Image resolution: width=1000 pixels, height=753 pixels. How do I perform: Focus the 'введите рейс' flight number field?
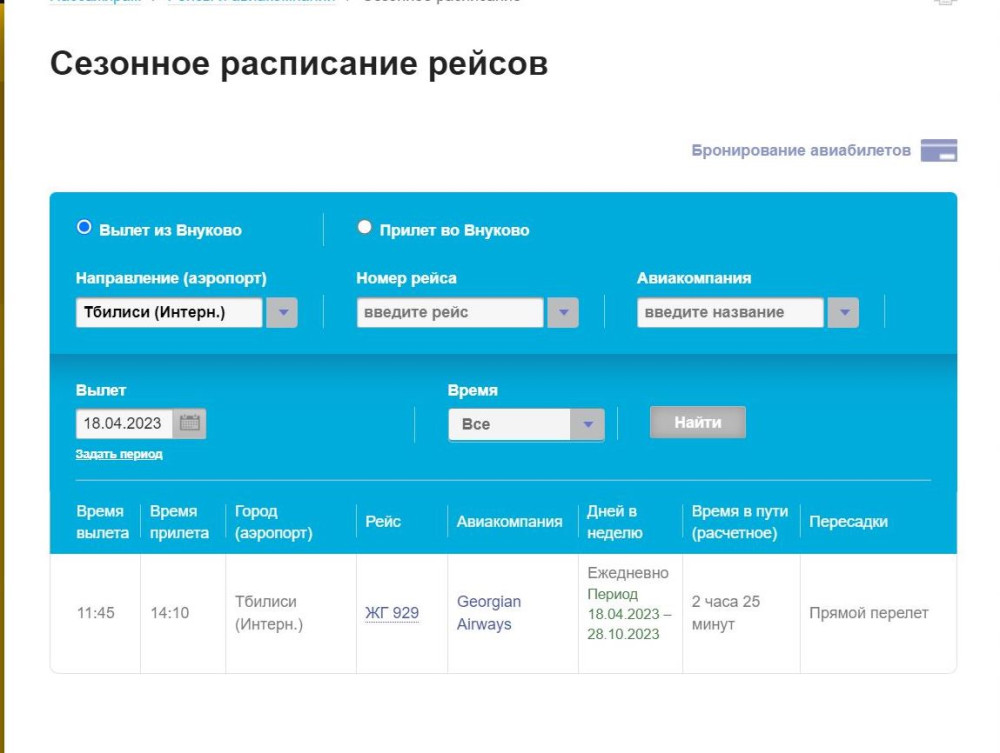tap(450, 313)
